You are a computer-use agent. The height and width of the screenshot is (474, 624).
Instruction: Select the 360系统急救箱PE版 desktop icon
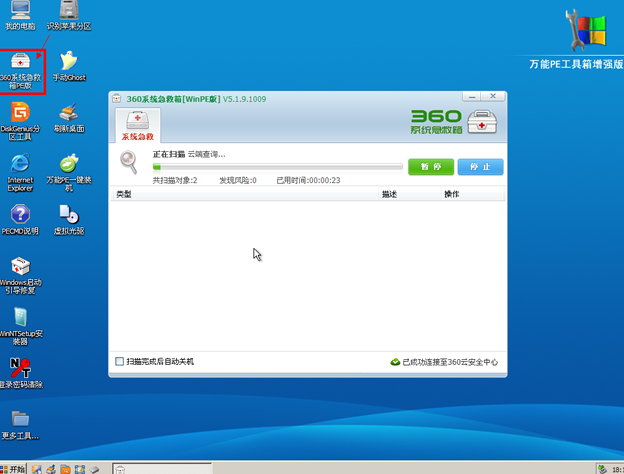tap(20, 71)
